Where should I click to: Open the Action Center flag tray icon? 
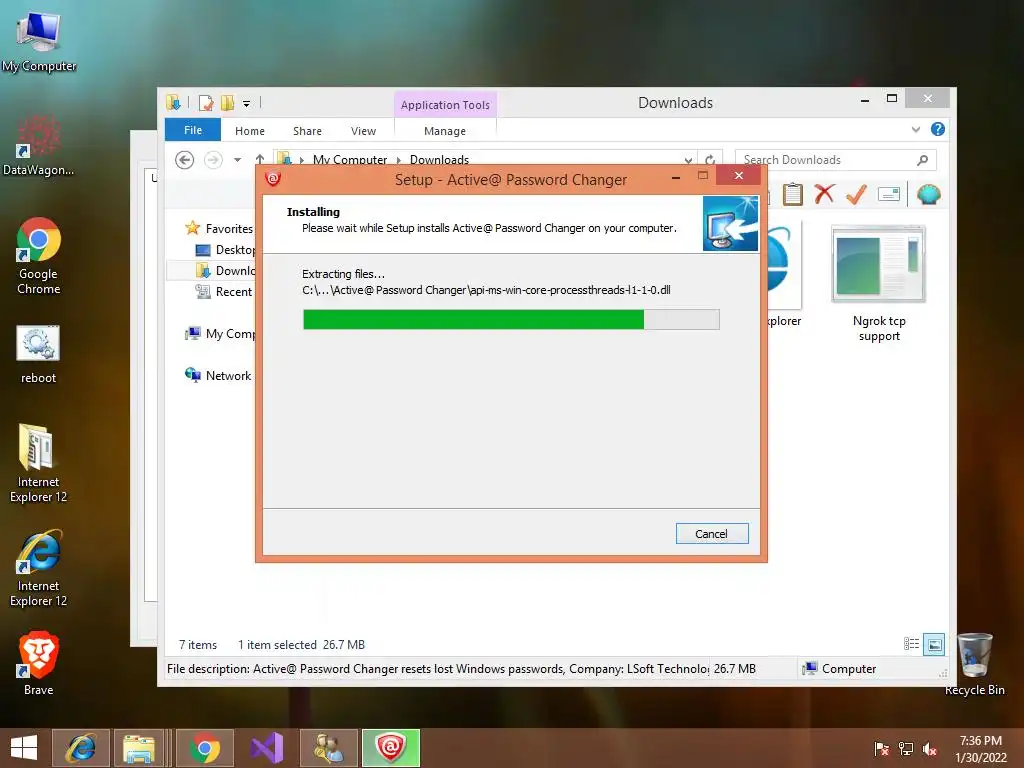[882, 749]
